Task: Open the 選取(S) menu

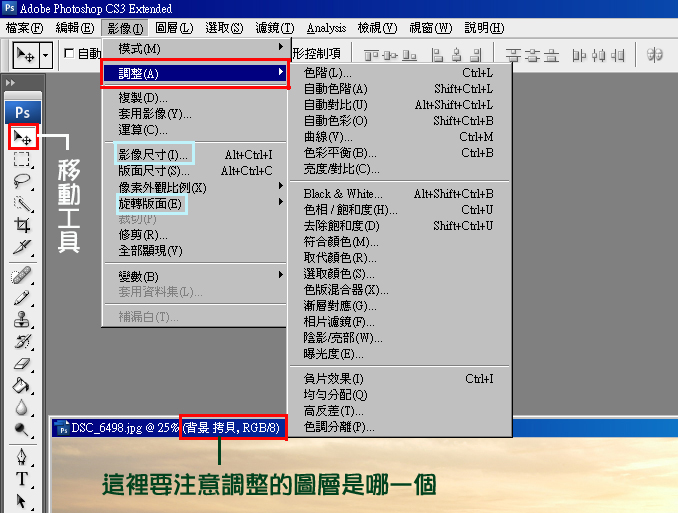Action: tap(224, 28)
